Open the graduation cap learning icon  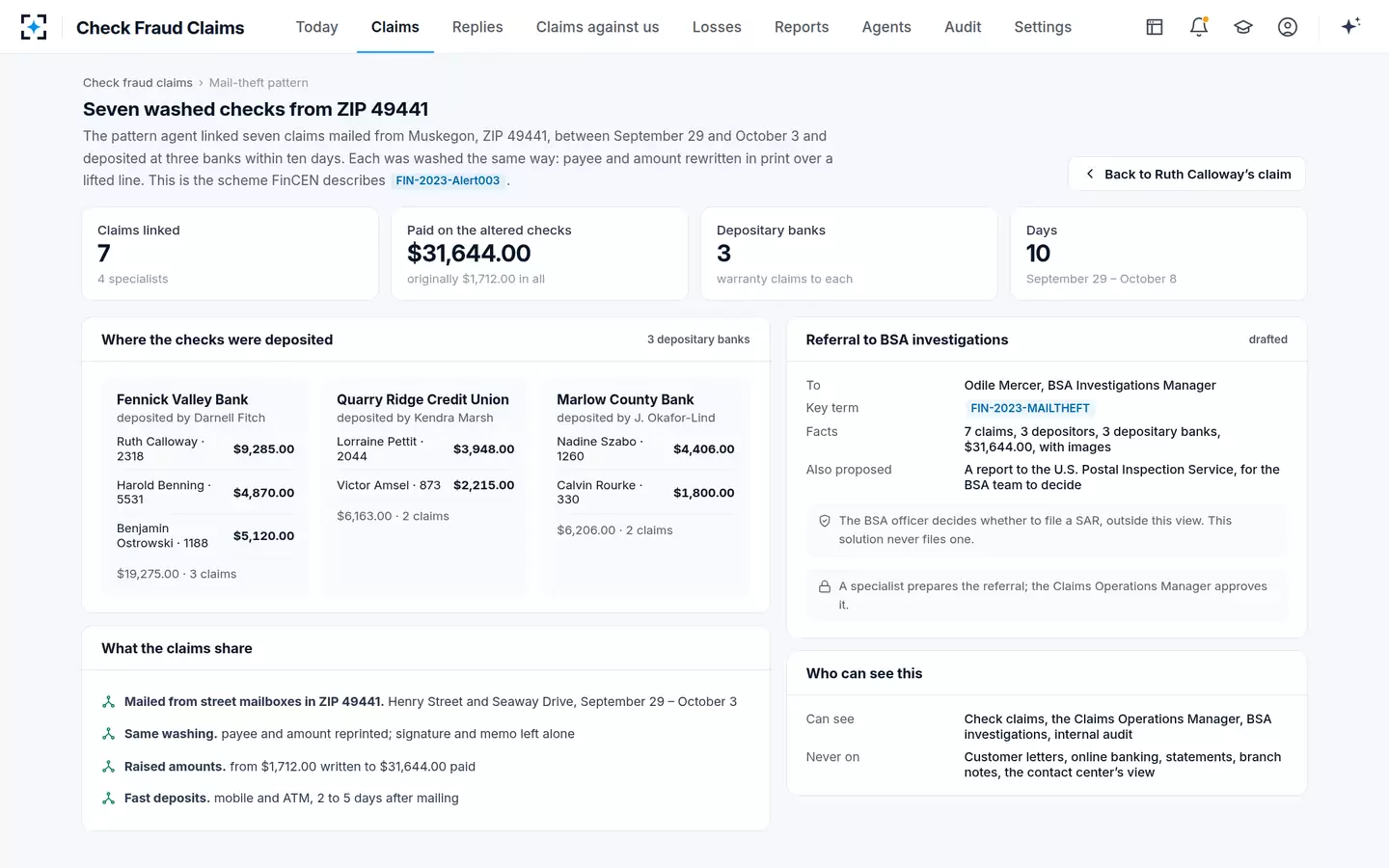tap(1243, 27)
